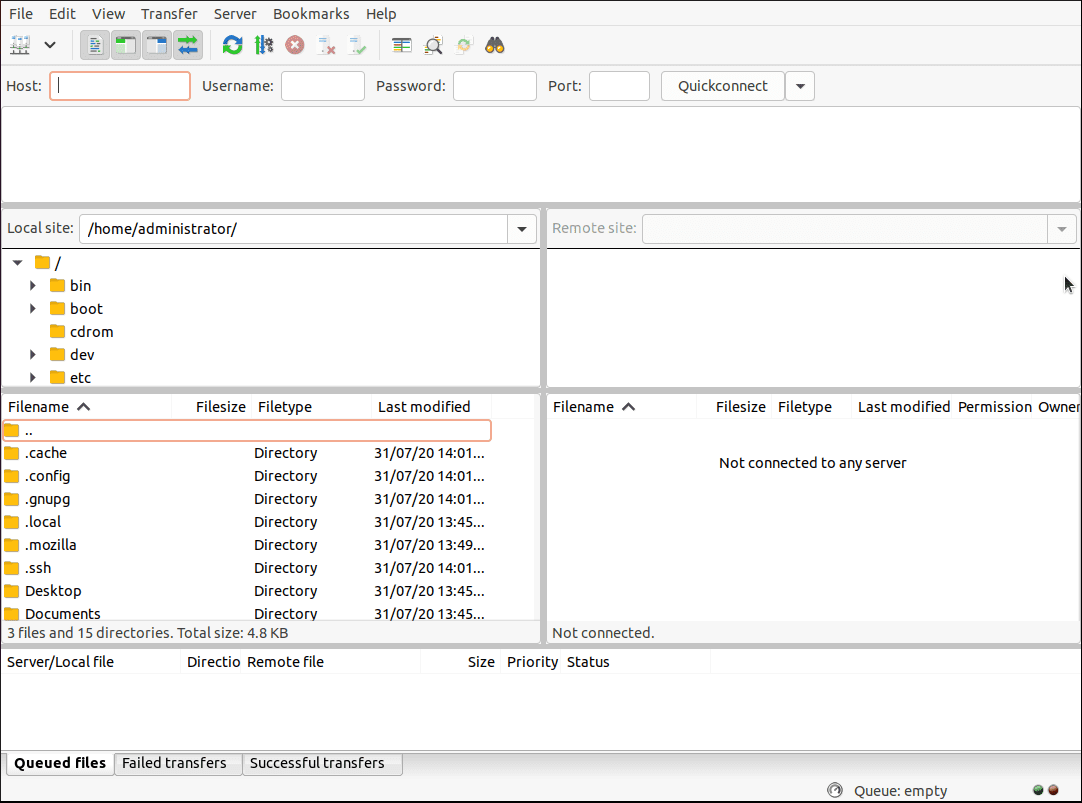
Task: Click the red Cancel operation icon
Action: 295,45
